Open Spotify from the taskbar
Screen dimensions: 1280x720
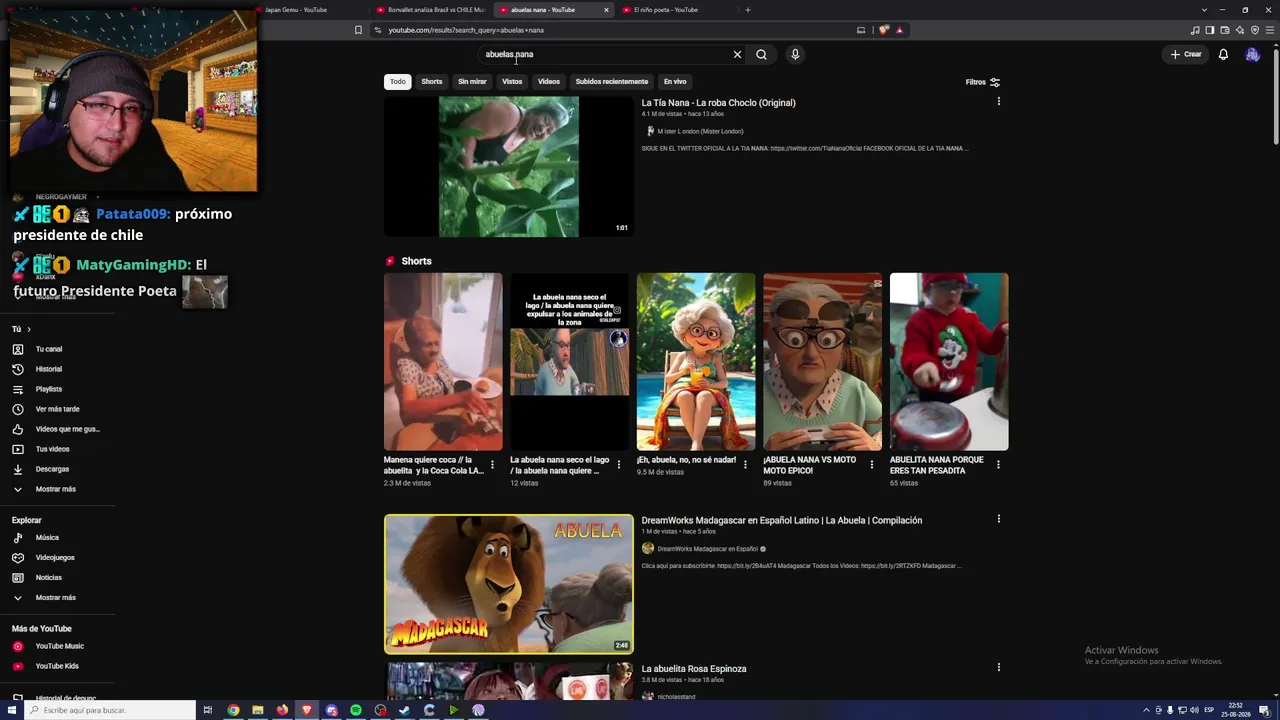356,710
